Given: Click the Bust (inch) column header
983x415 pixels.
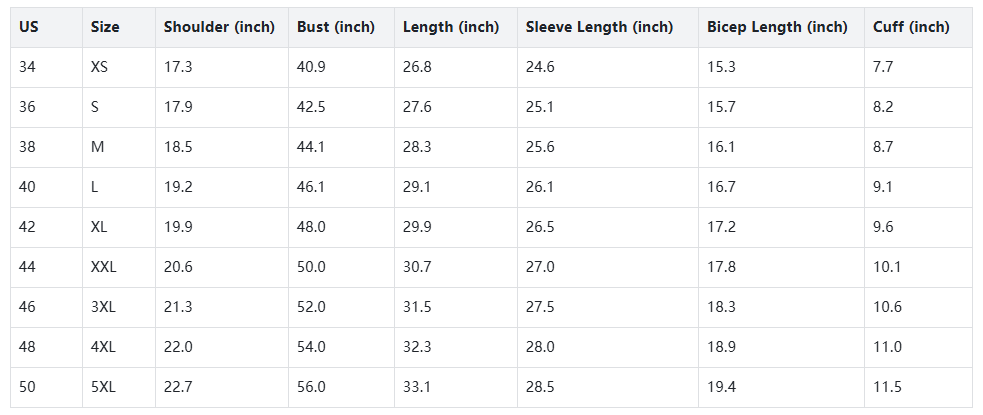Looking at the screenshot, I should tap(336, 27).
